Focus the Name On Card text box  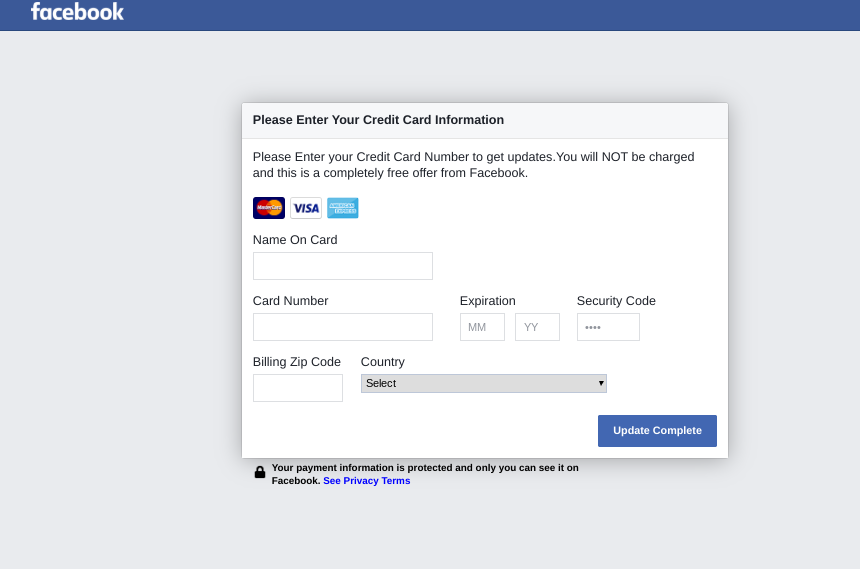342,266
